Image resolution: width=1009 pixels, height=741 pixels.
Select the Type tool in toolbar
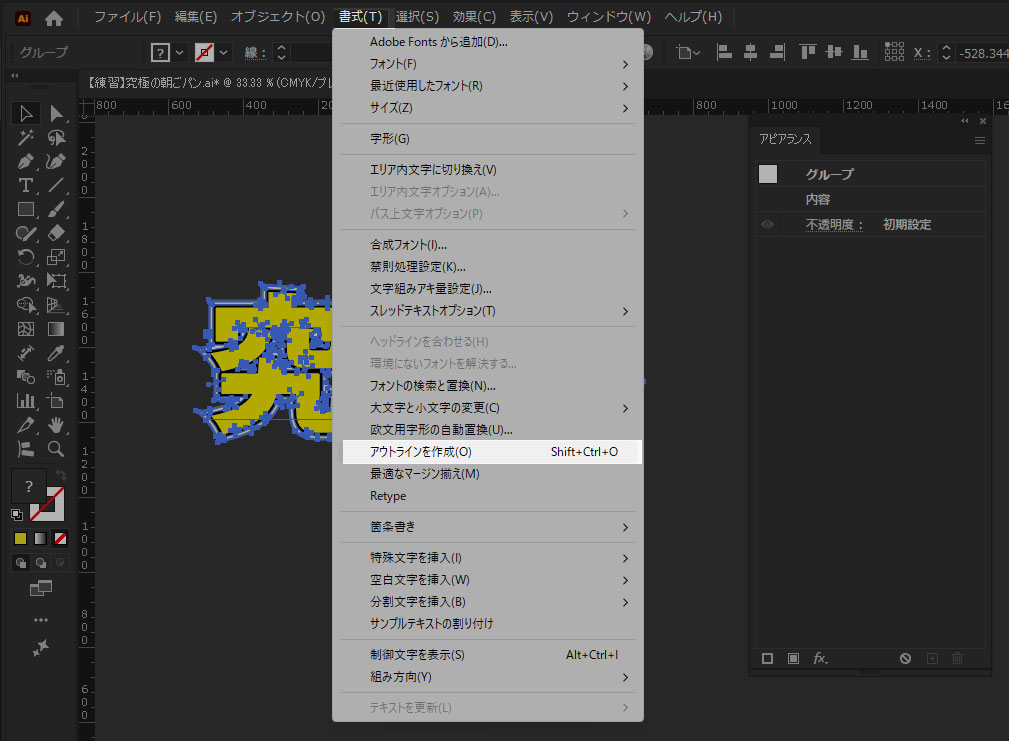pyautogui.click(x=26, y=185)
